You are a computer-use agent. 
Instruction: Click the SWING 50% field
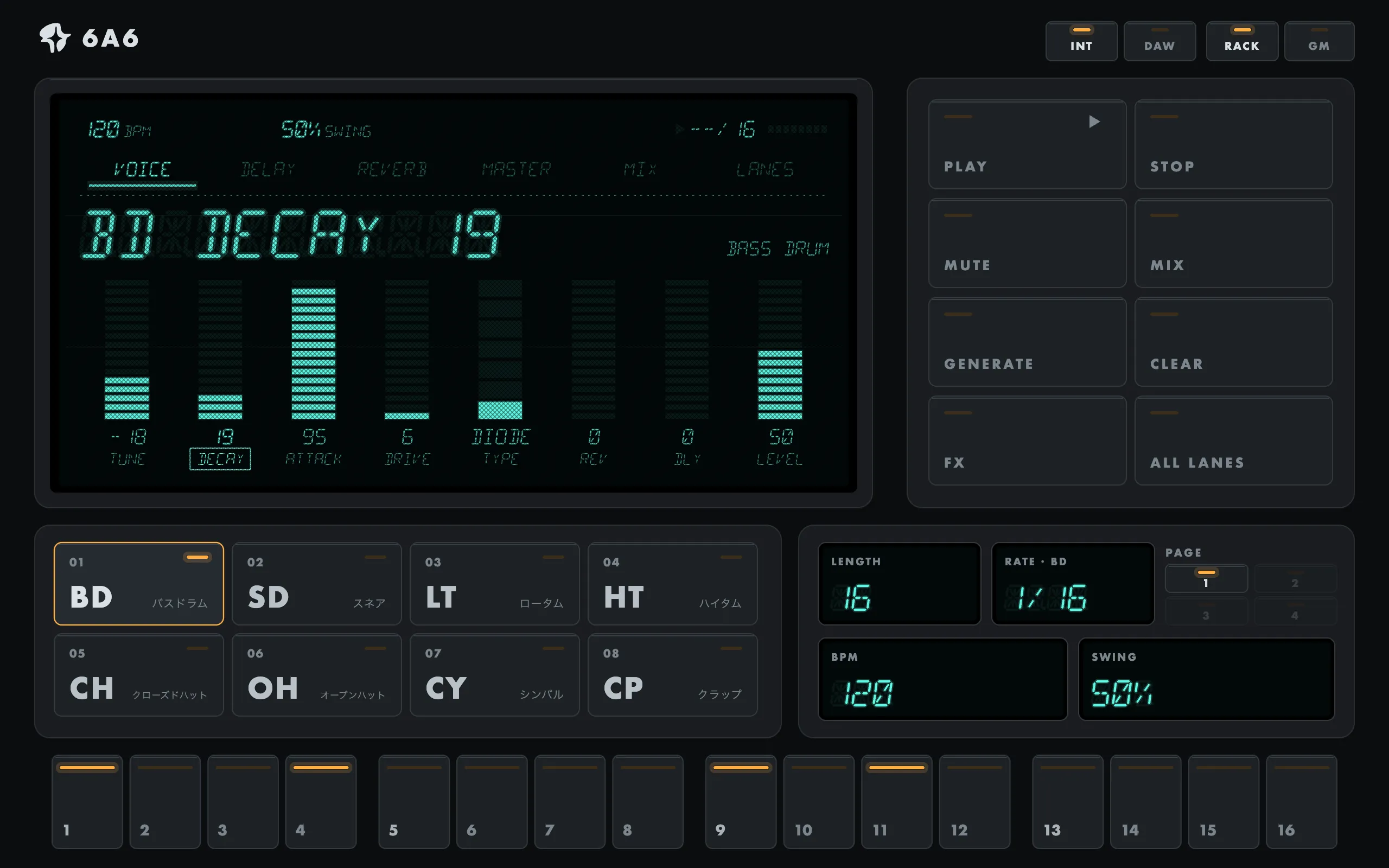click(1207, 679)
